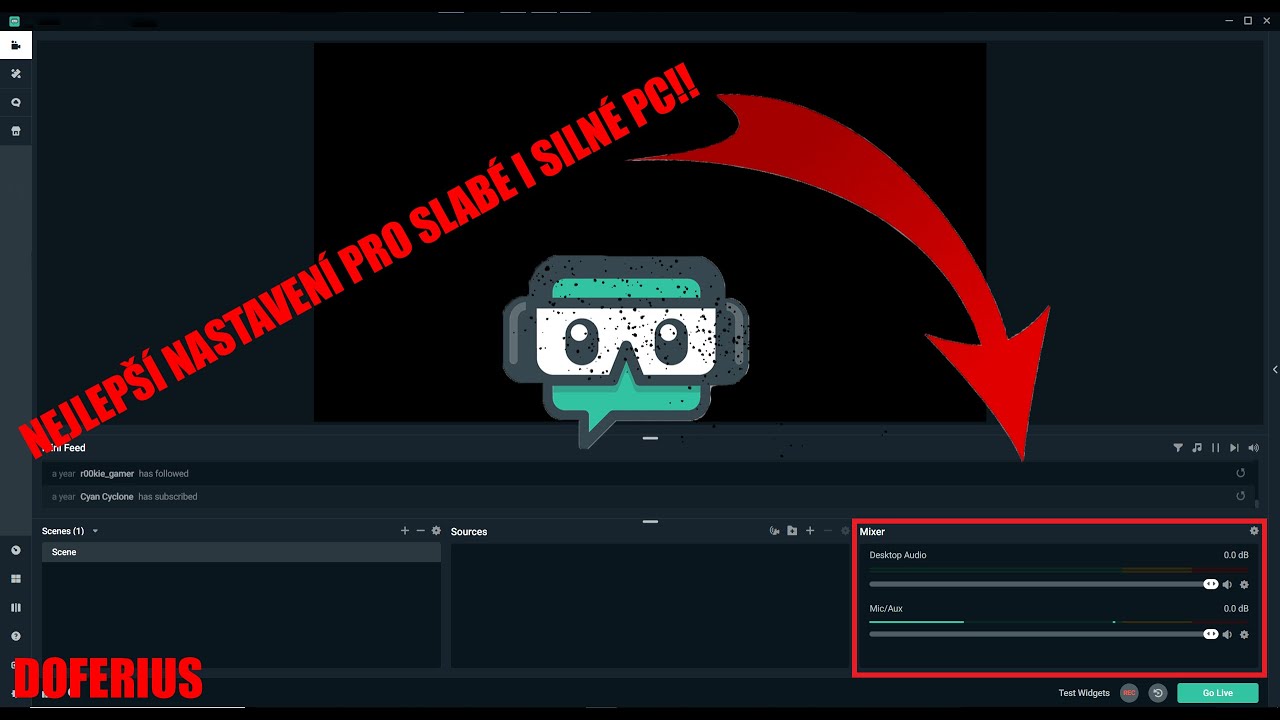Viewport: 1280px width, 720px height.
Task: Open the App Store from the sidebar
Action: pyautogui.click(x=16, y=131)
